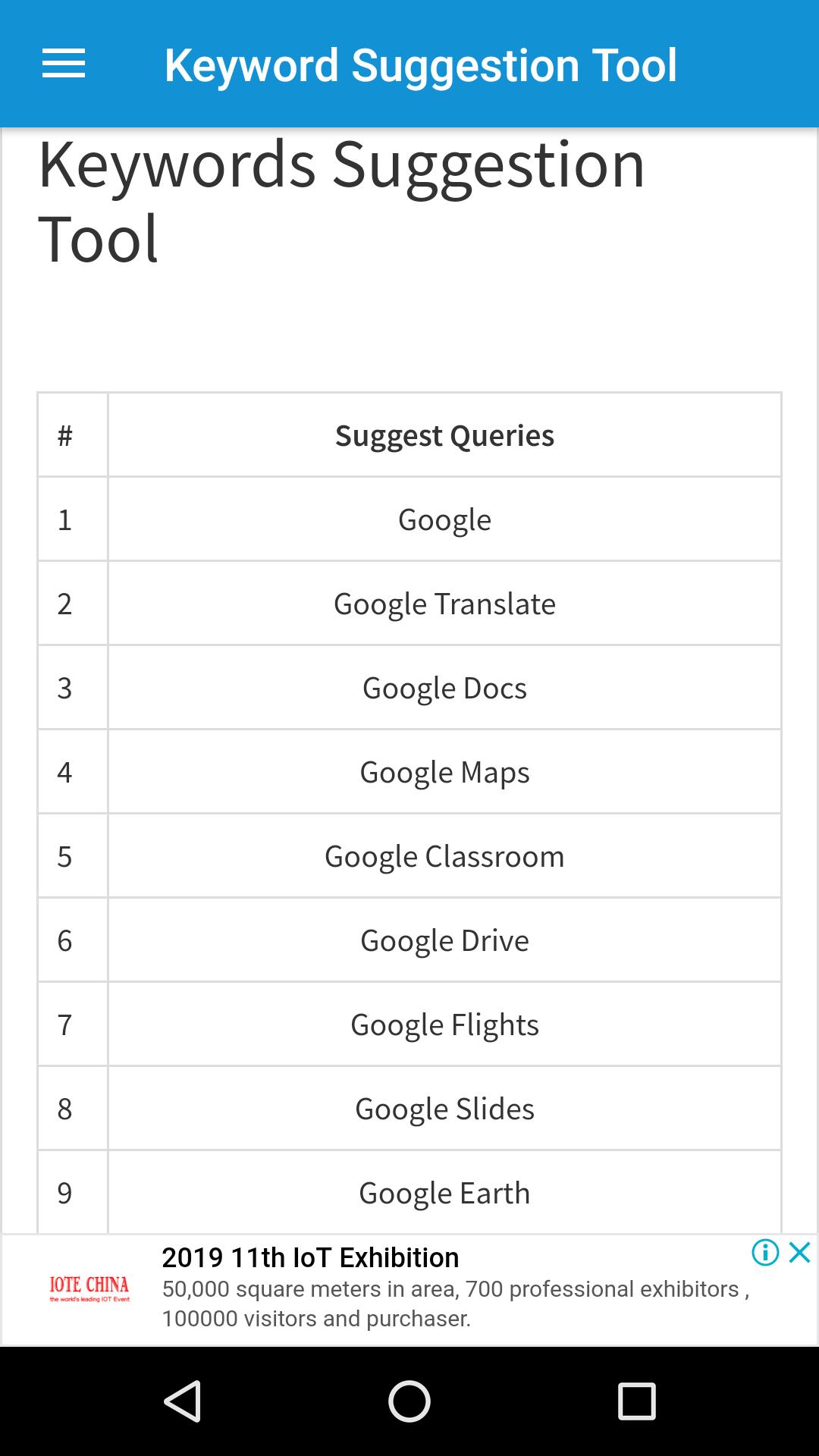819x1456 pixels.
Task: Select the Google Slides suggestion
Action: point(444,1109)
